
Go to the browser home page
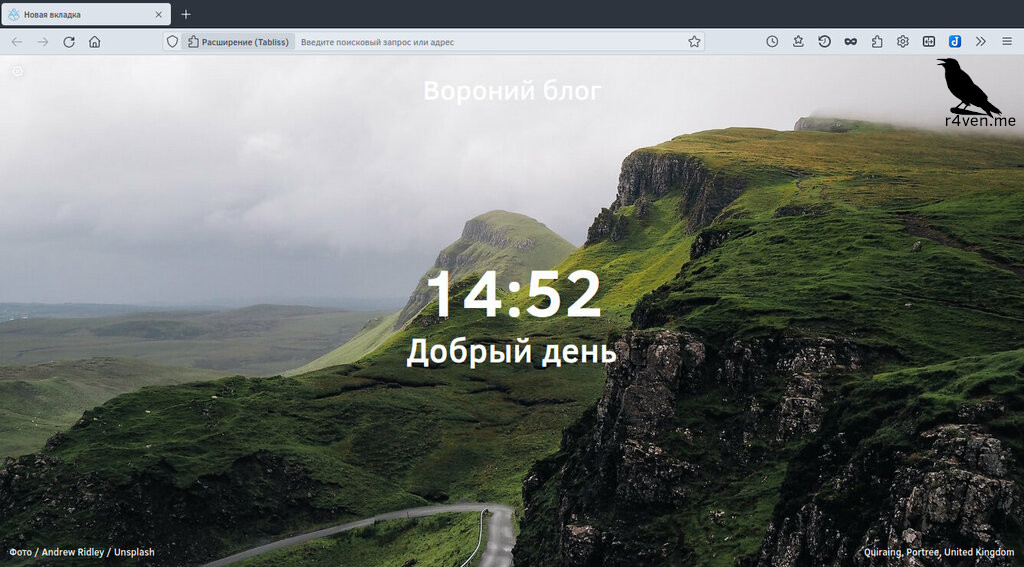95,42
